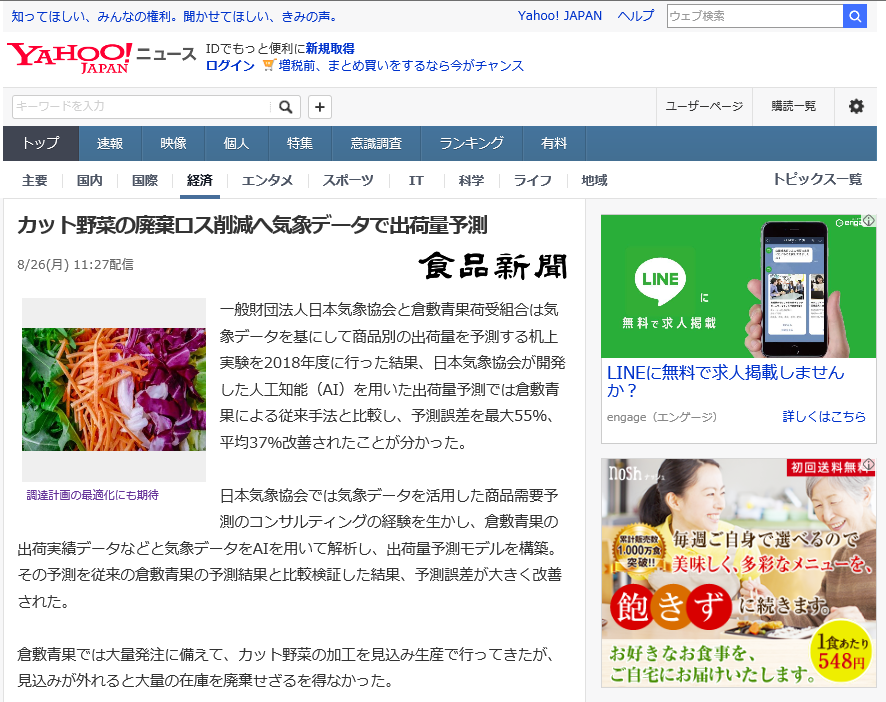Screen dimensions: 886x702
Task: Click the shopping cart icon near 増税前 promo
Action: tap(268, 65)
